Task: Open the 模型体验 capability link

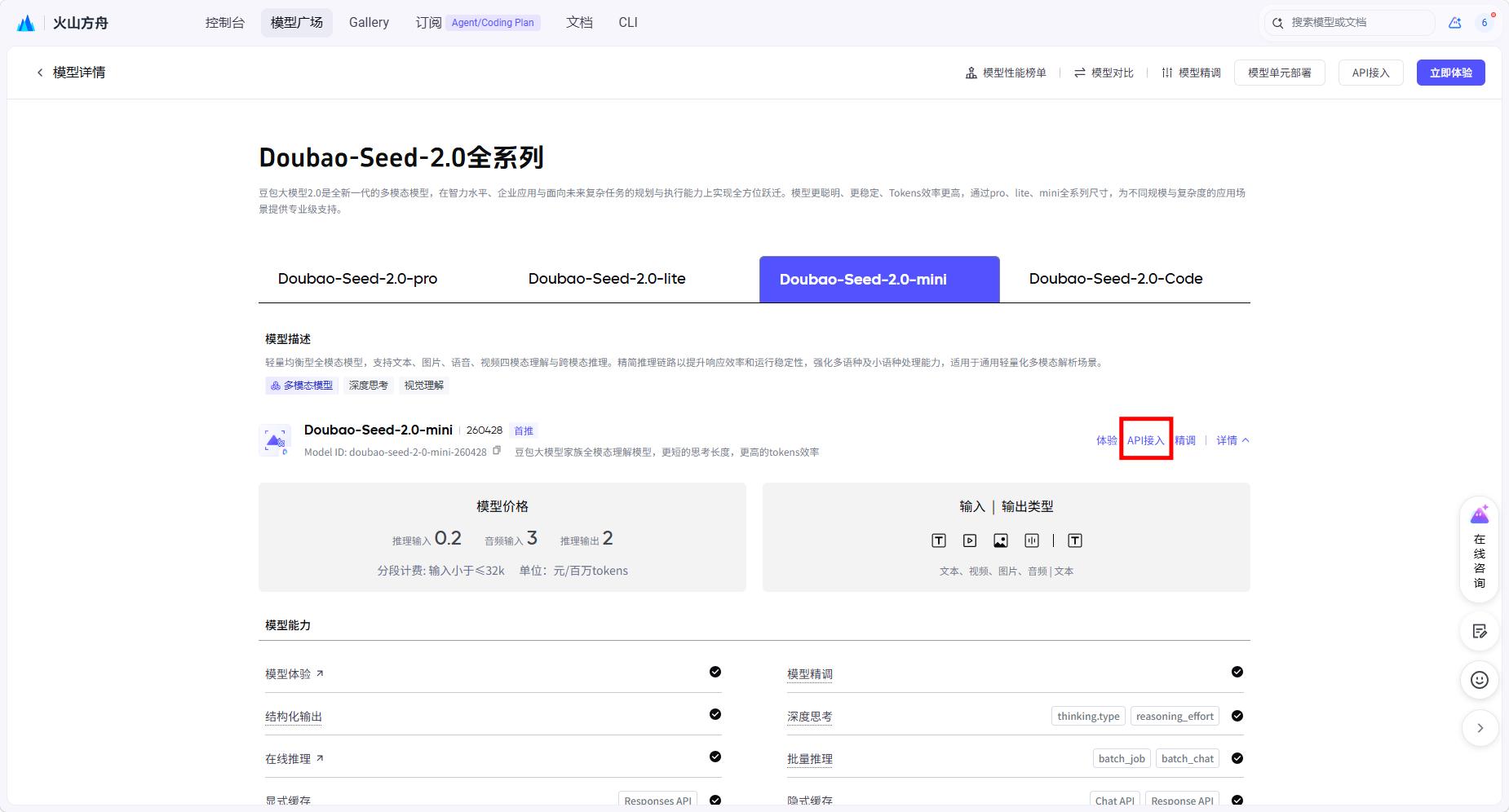Action: [x=294, y=673]
